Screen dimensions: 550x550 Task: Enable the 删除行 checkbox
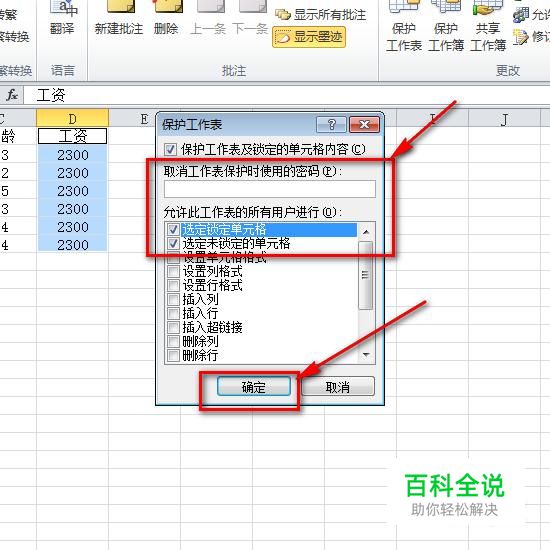coord(173,355)
